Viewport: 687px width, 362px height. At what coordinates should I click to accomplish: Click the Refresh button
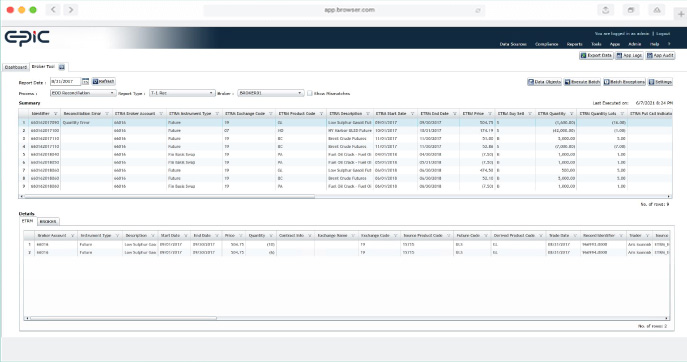coord(103,82)
